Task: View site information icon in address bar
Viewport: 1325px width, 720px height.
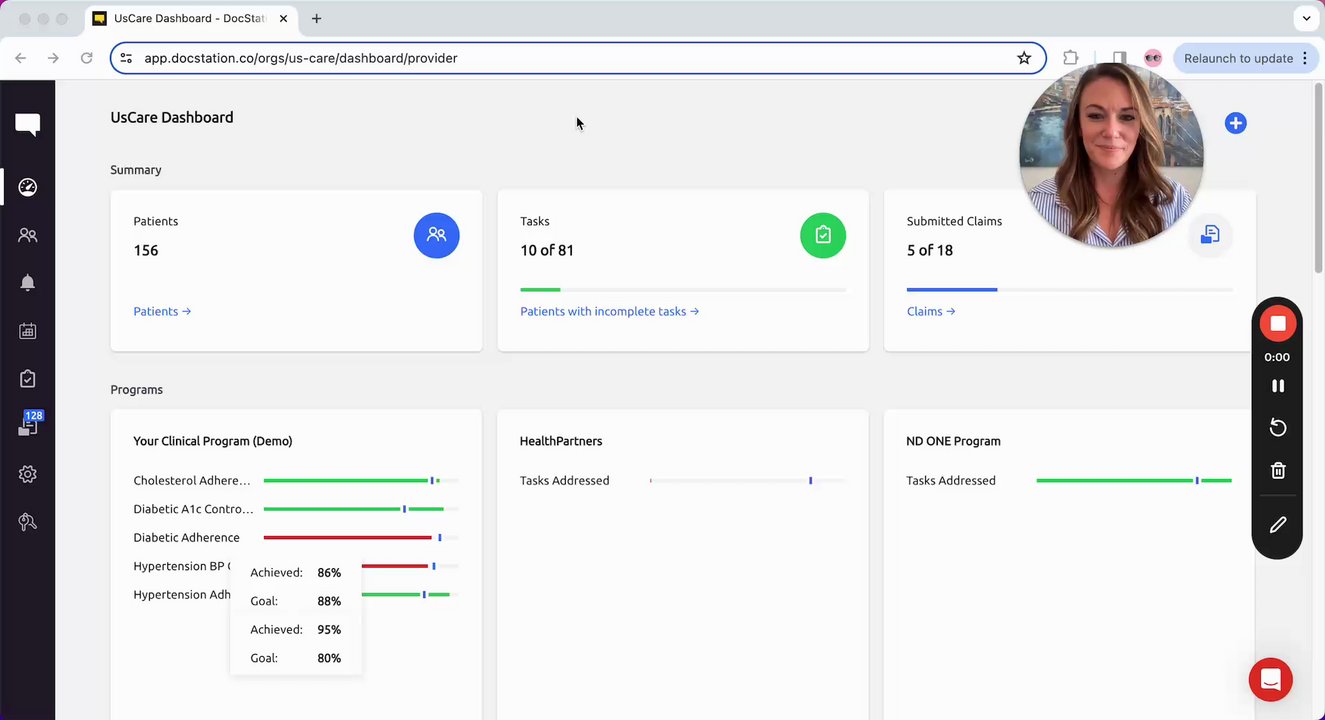Action: (x=126, y=58)
